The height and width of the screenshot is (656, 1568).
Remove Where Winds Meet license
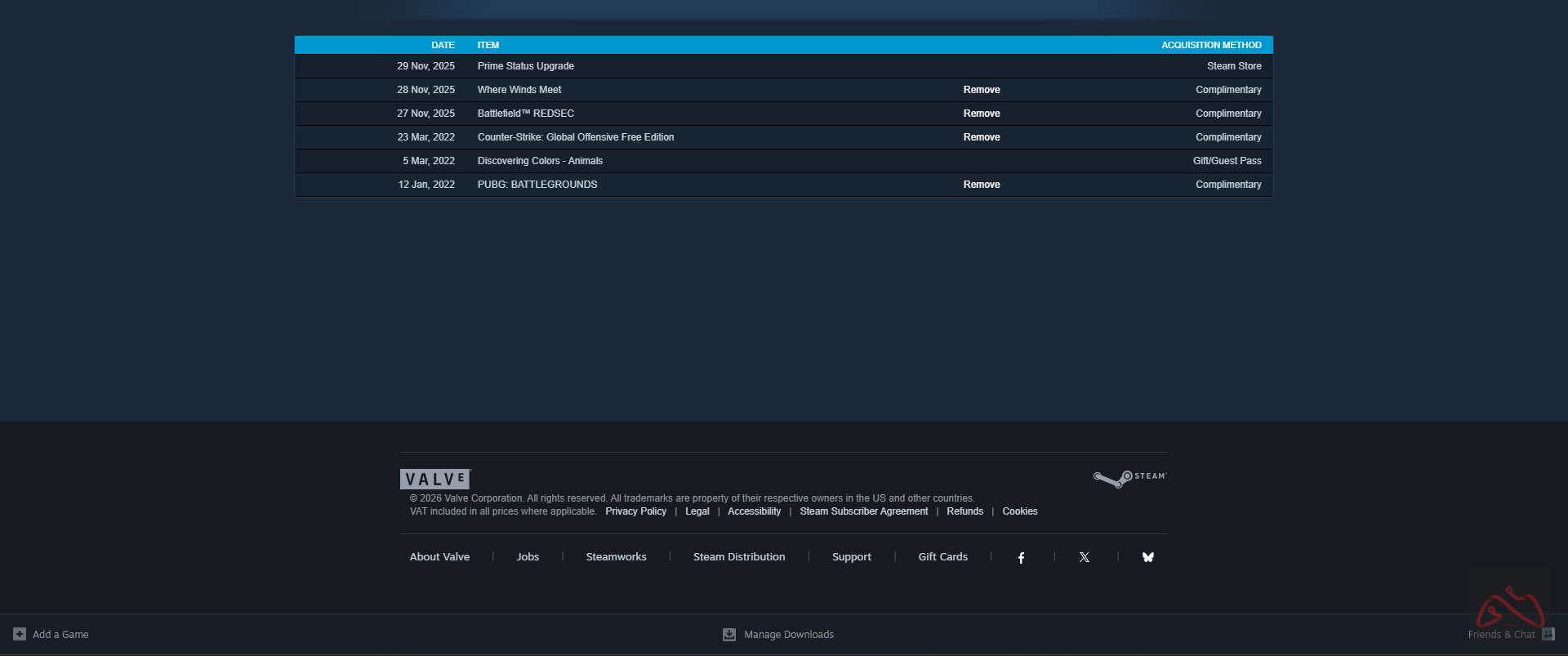(981, 90)
